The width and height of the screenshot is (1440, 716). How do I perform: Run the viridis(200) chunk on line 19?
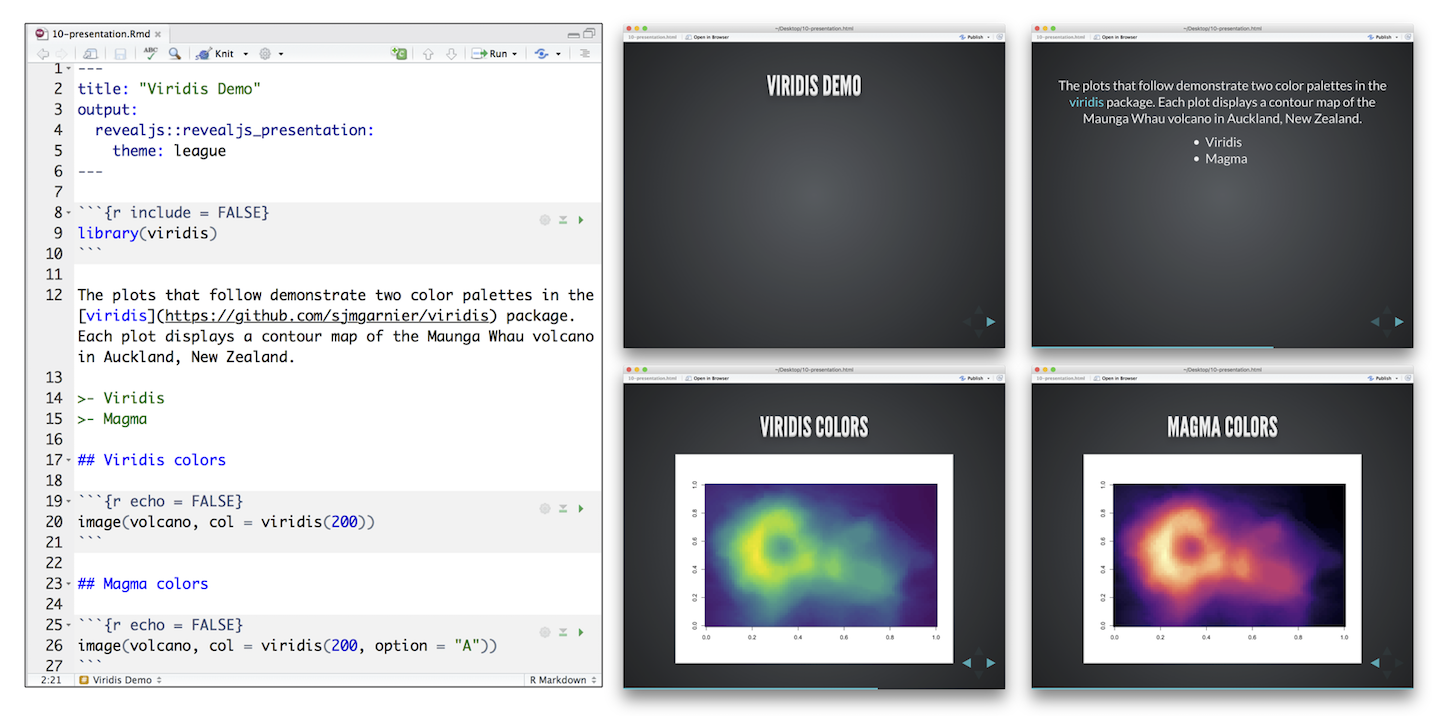[582, 508]
